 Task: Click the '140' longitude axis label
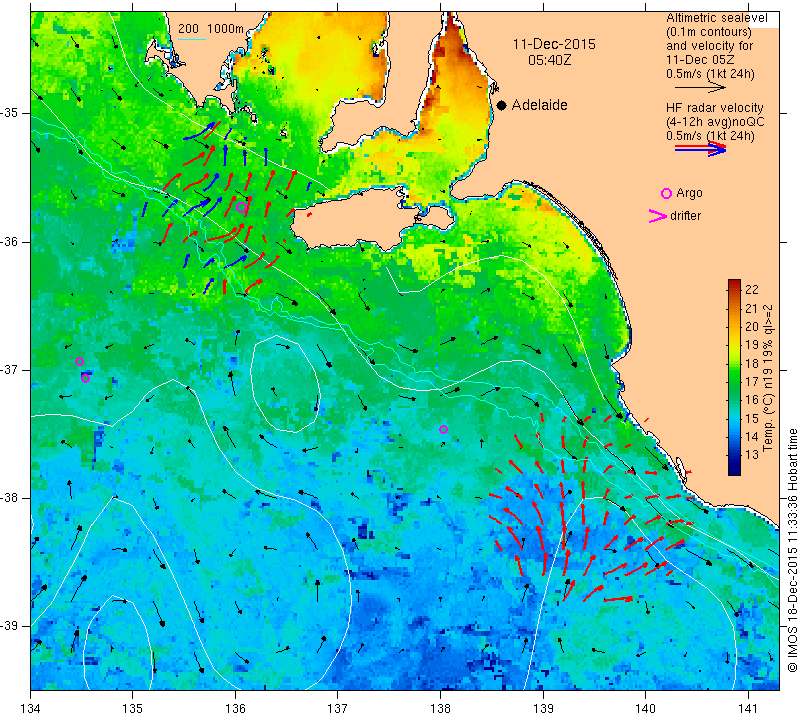(646, 709)
